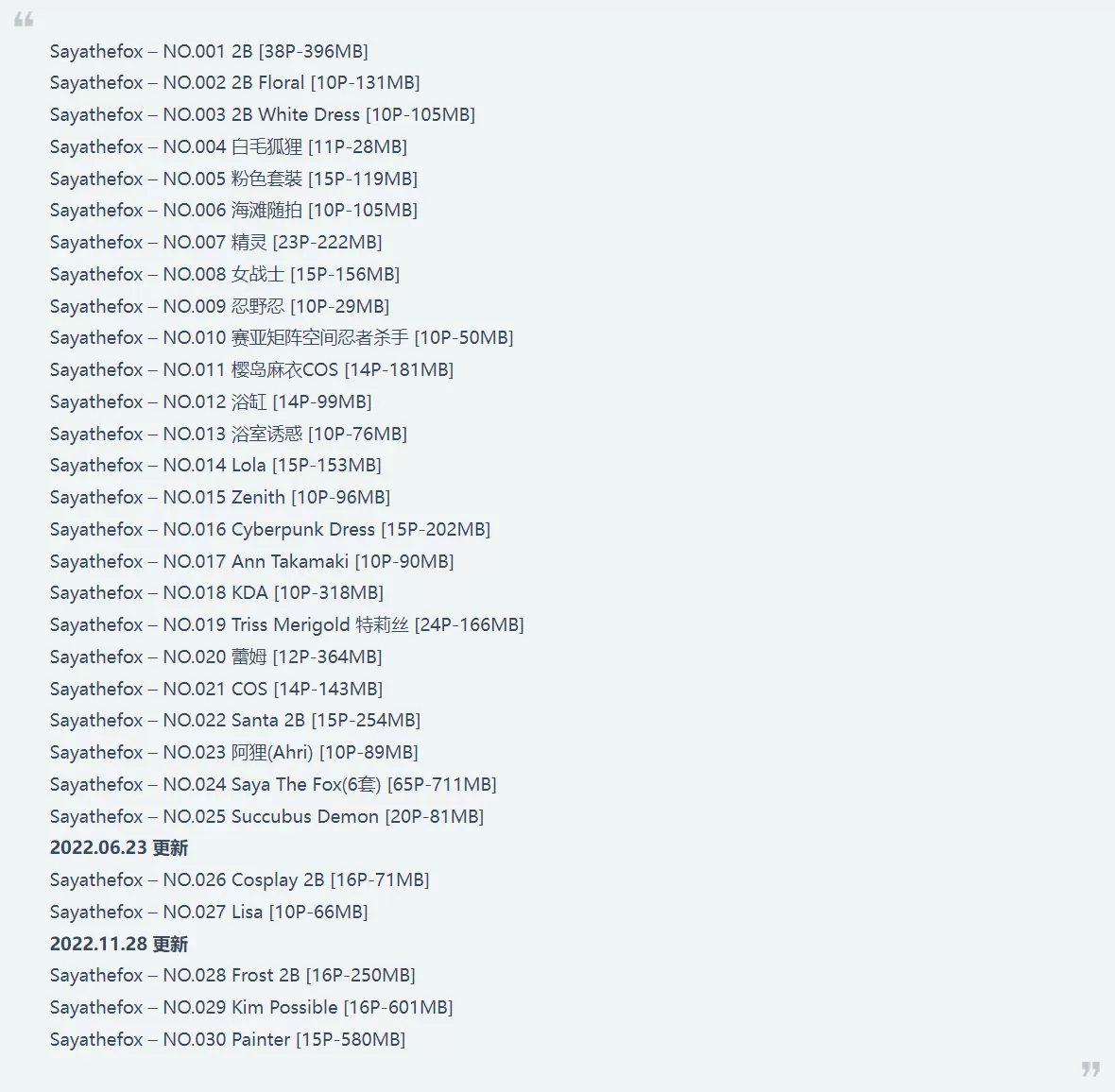1115x1092 pixels.
Task: Click the 2022.06.23 更新 heading
Action: [119, 847]
